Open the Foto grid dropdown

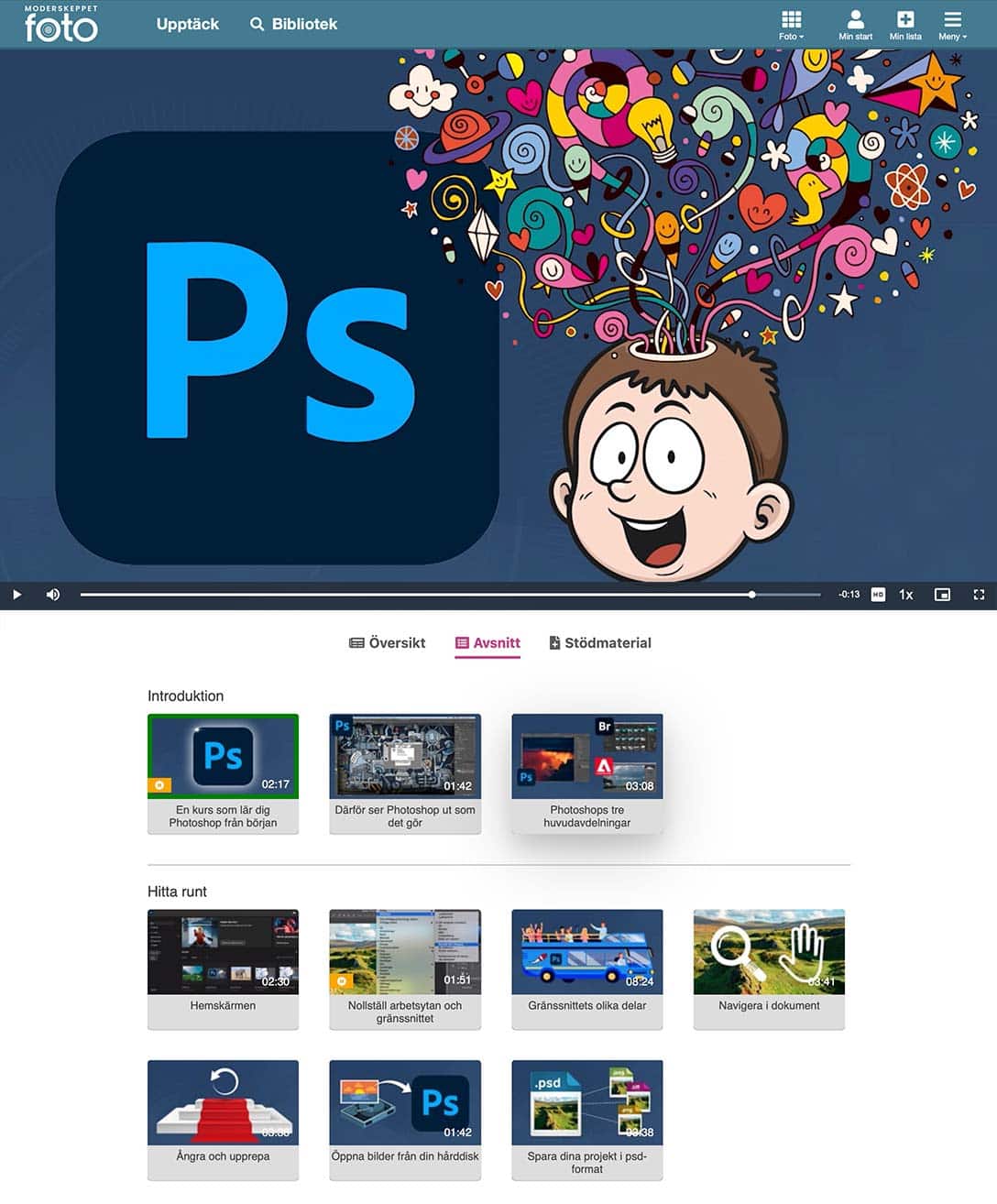(791, 26)
